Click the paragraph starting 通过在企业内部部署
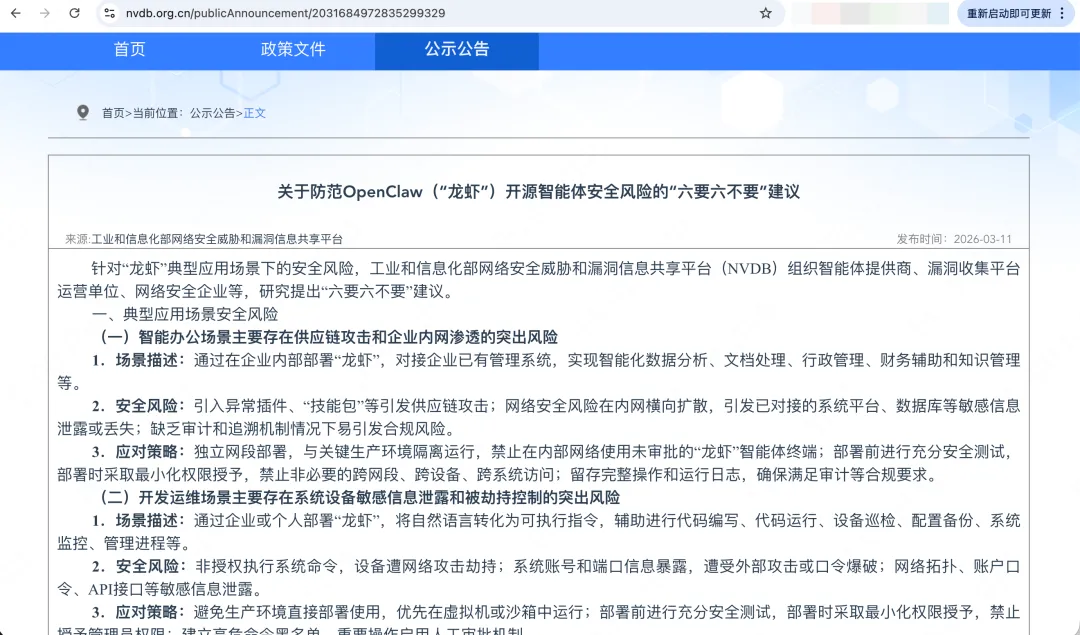This screenshot has width=1080, height=635. point(539,372)
